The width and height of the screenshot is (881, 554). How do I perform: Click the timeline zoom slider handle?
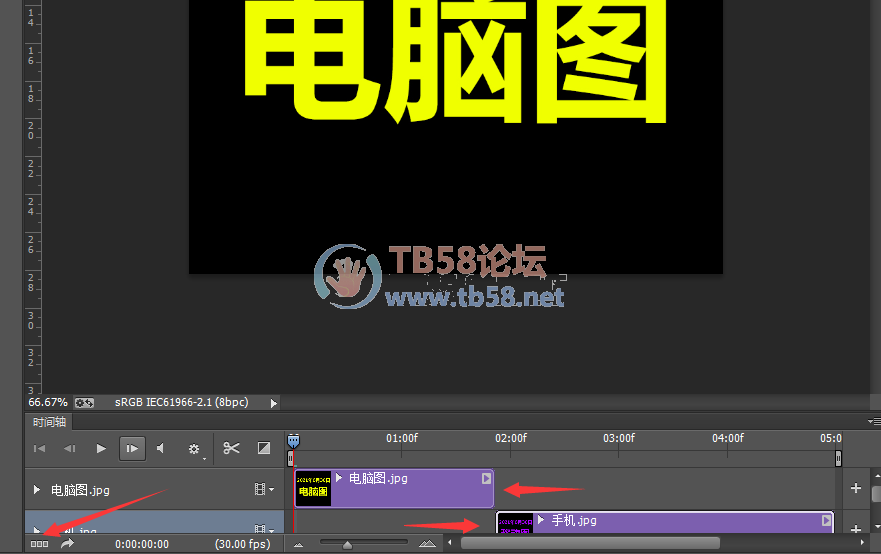pos(347,544)
